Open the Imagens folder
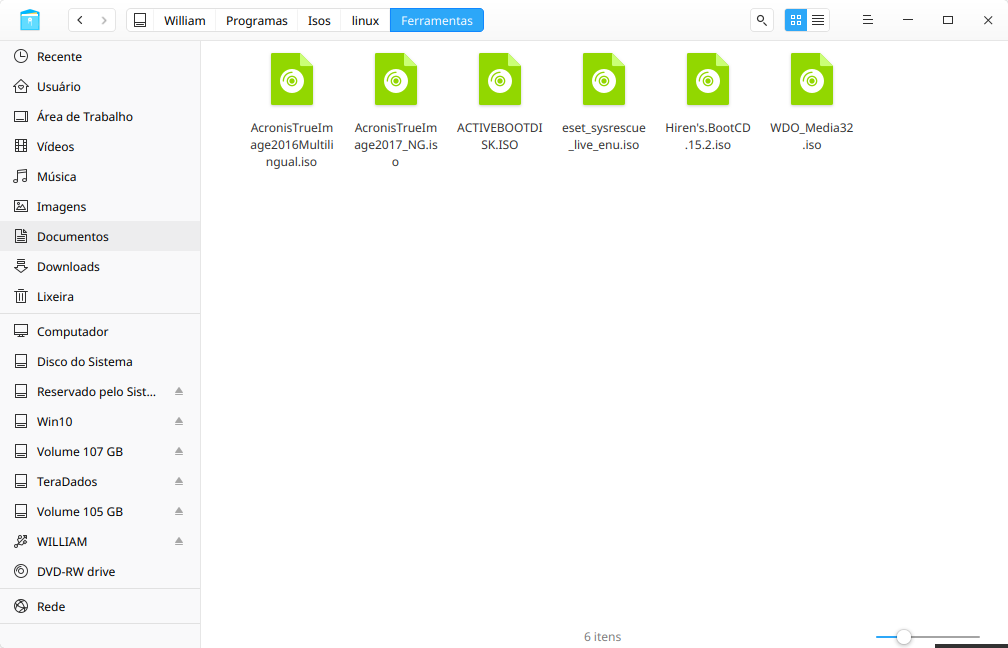The height and width of the screenshot is (648, 1008). click(100, 206)
